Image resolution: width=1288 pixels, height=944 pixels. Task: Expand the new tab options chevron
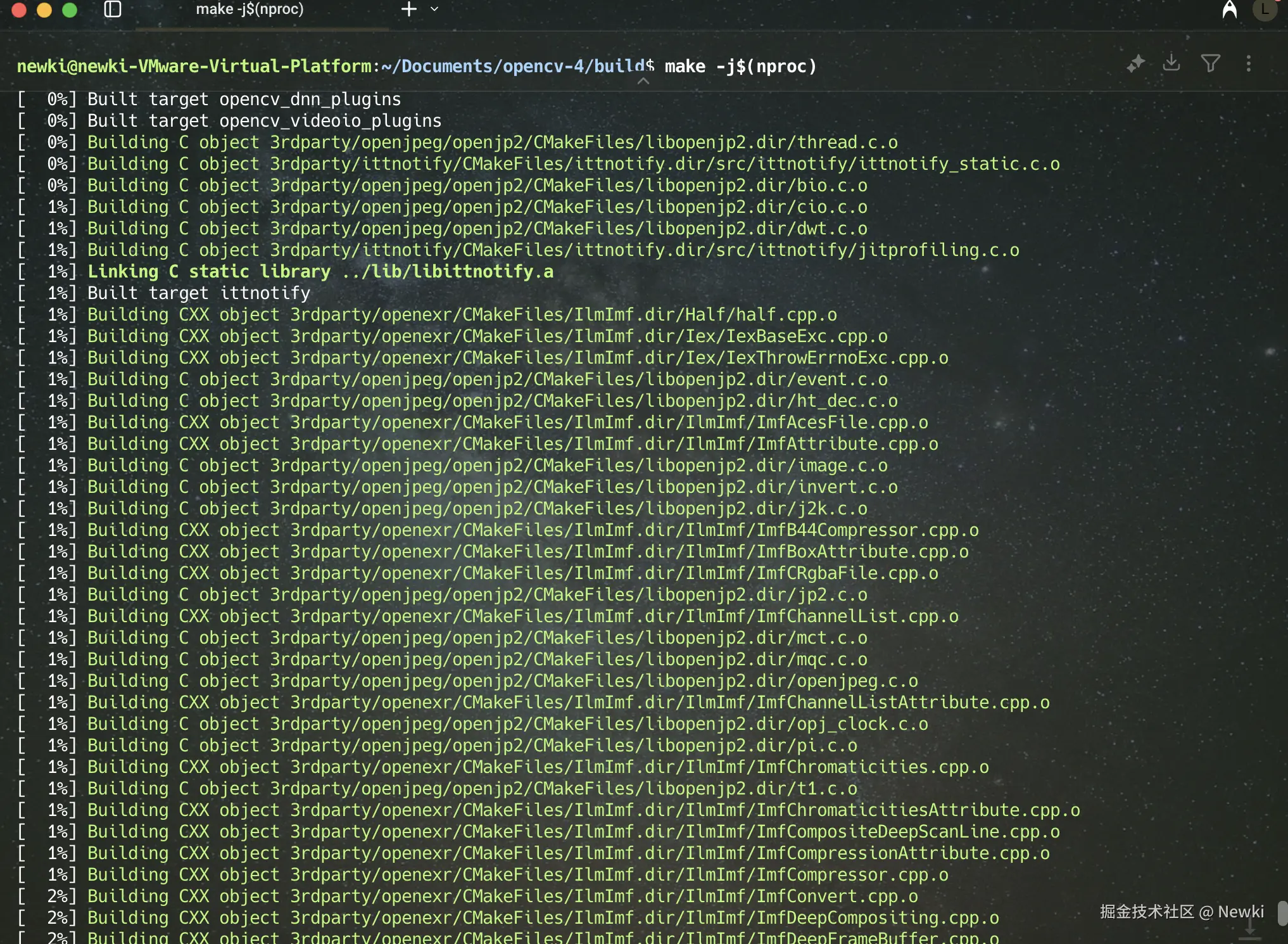point(434,9)
